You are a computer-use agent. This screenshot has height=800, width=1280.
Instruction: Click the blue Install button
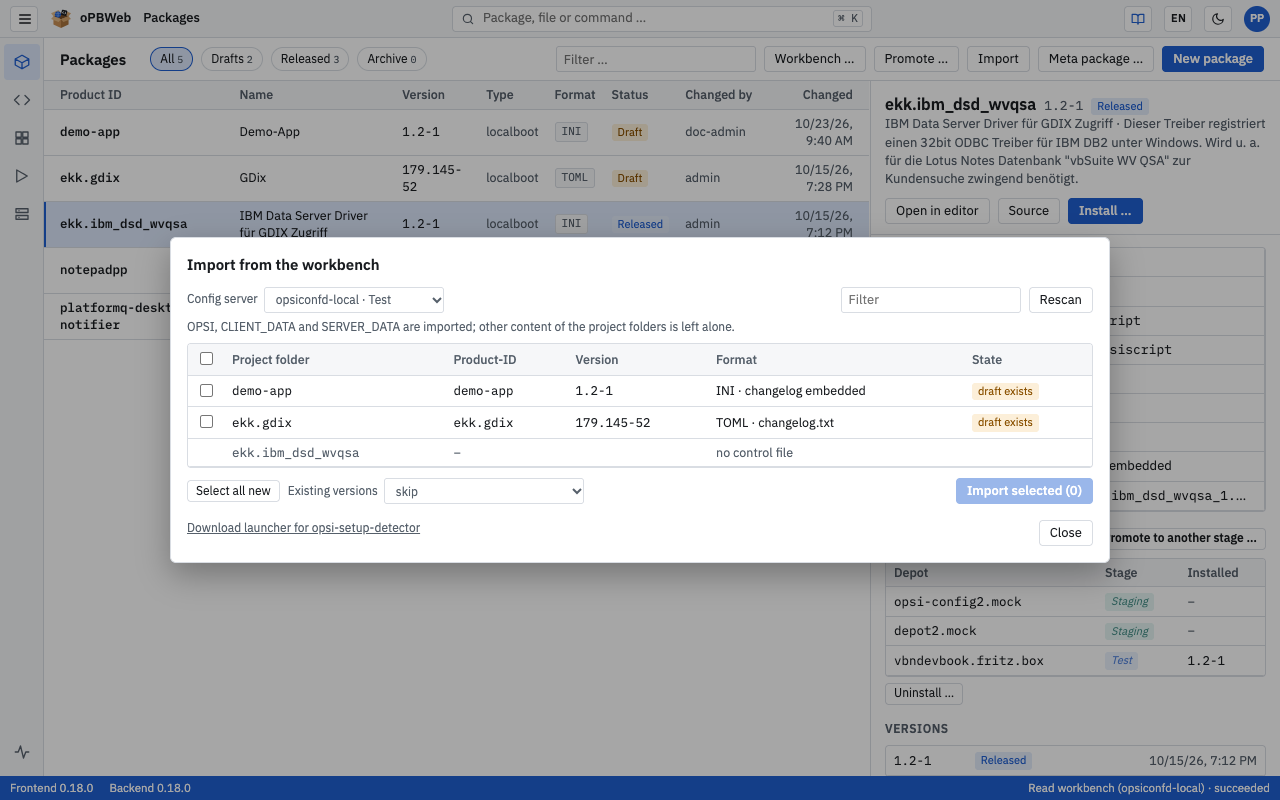(x=1105, y=211)
